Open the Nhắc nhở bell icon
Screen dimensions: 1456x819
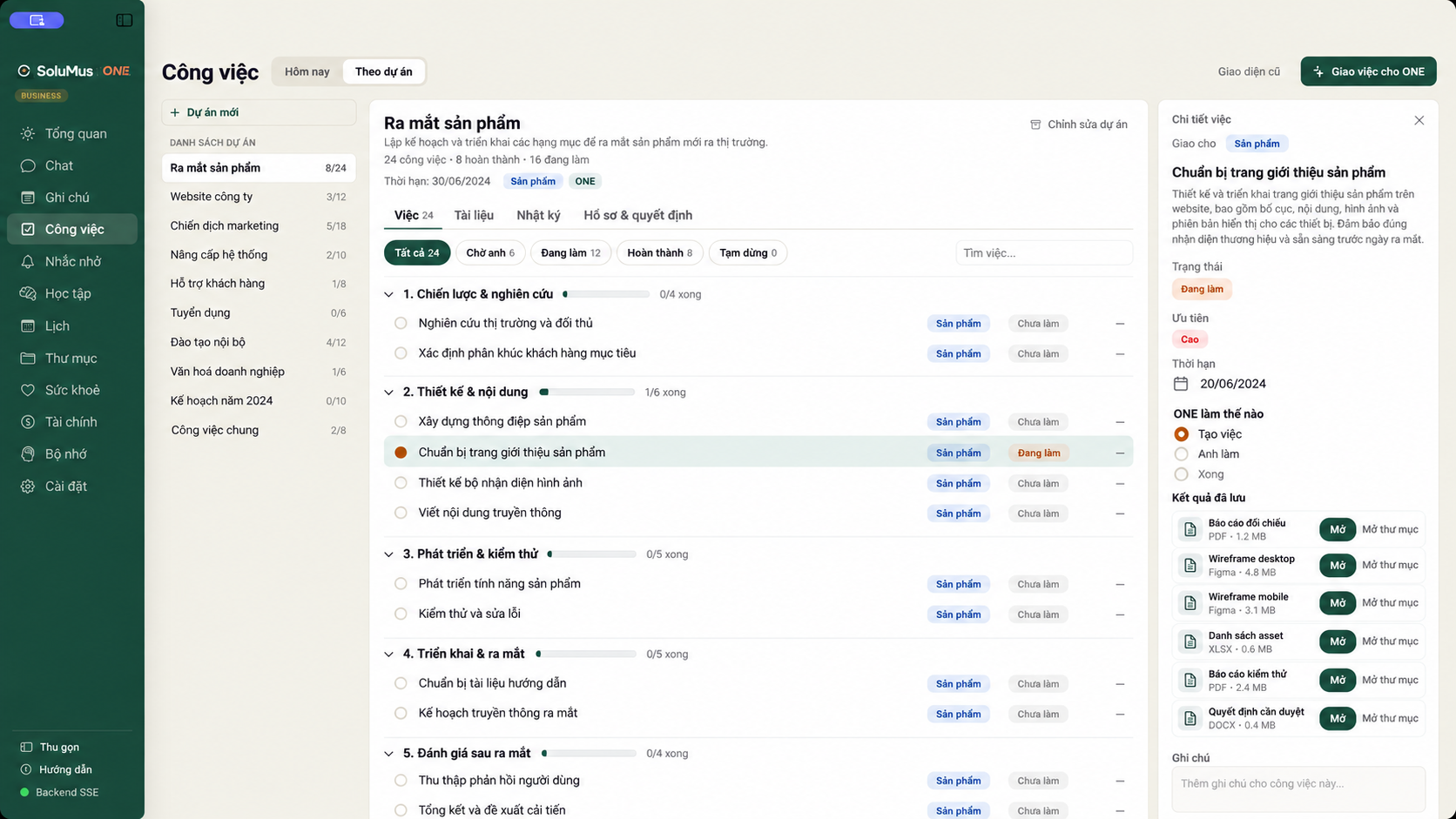click(28, 261)
